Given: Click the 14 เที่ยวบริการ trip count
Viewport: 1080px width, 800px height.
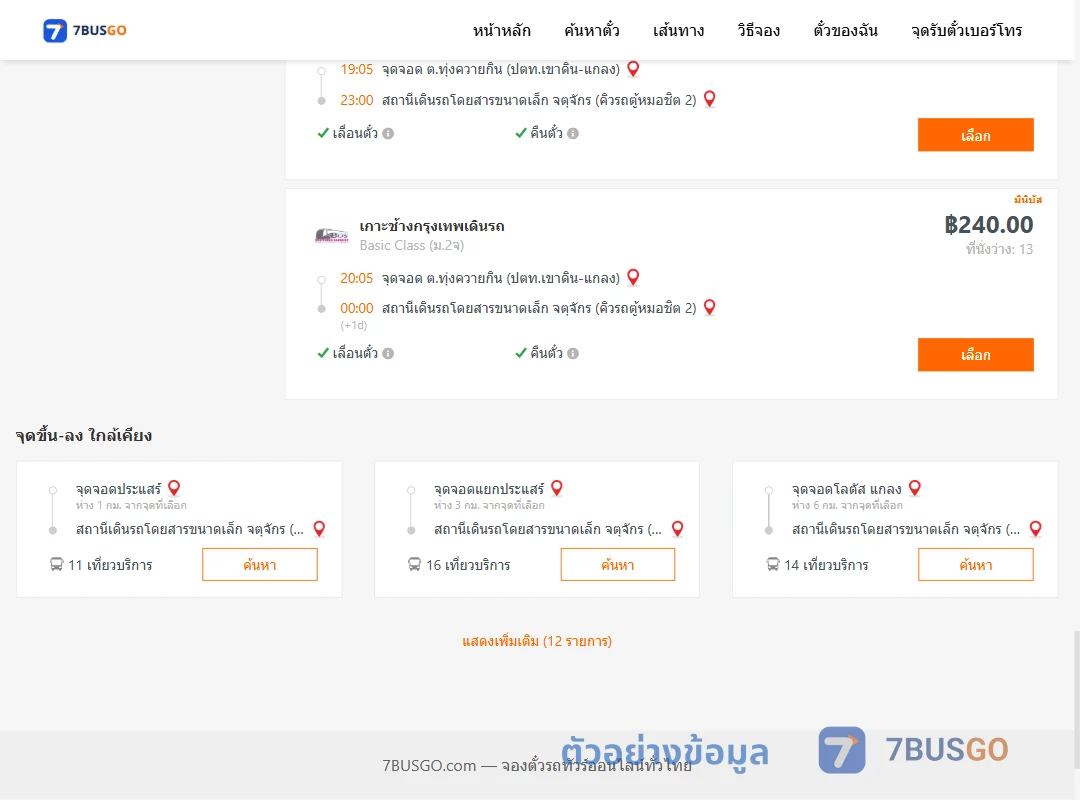Looking at the screenshot, I should tap(827, 565).
